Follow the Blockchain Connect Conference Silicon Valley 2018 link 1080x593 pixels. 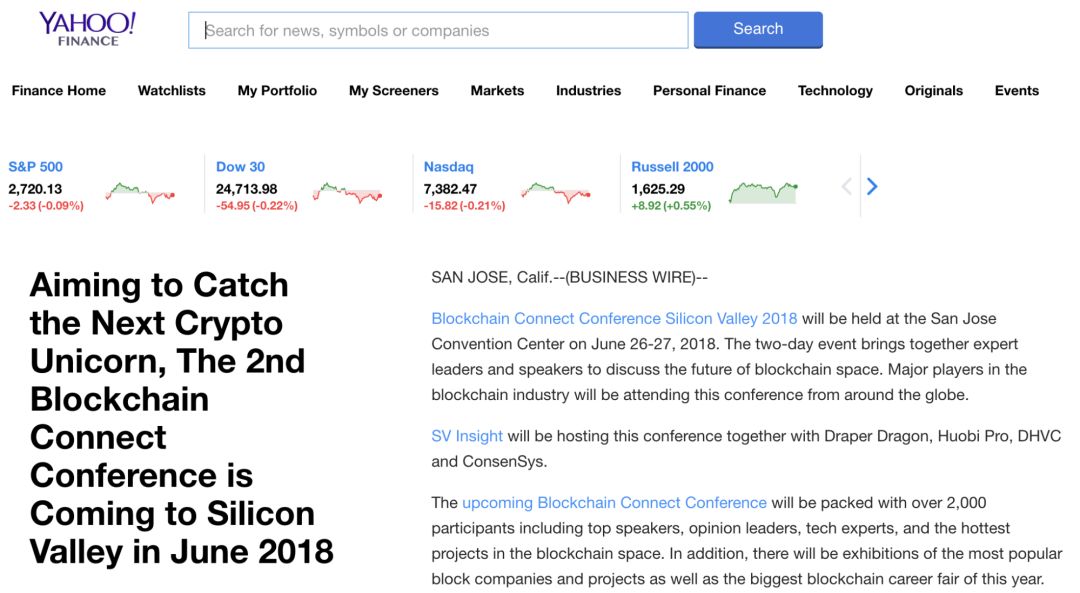point(614,319)
